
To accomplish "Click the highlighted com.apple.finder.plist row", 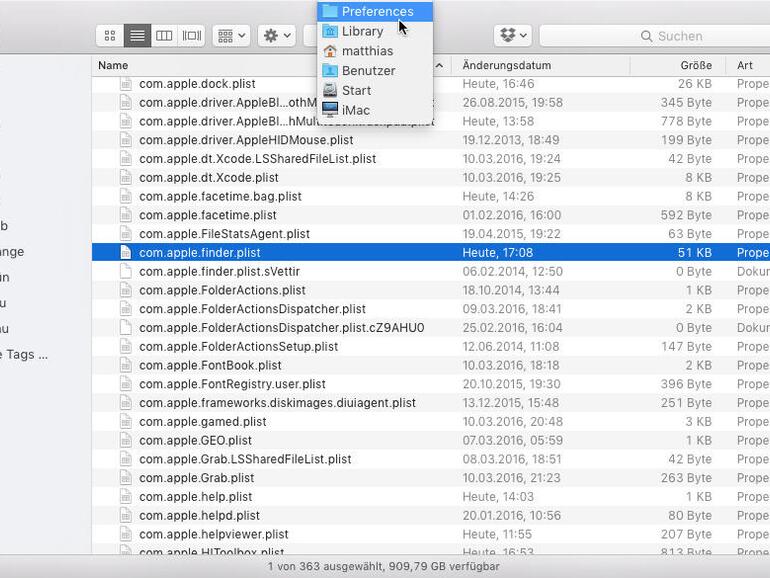I will [431, 252].
